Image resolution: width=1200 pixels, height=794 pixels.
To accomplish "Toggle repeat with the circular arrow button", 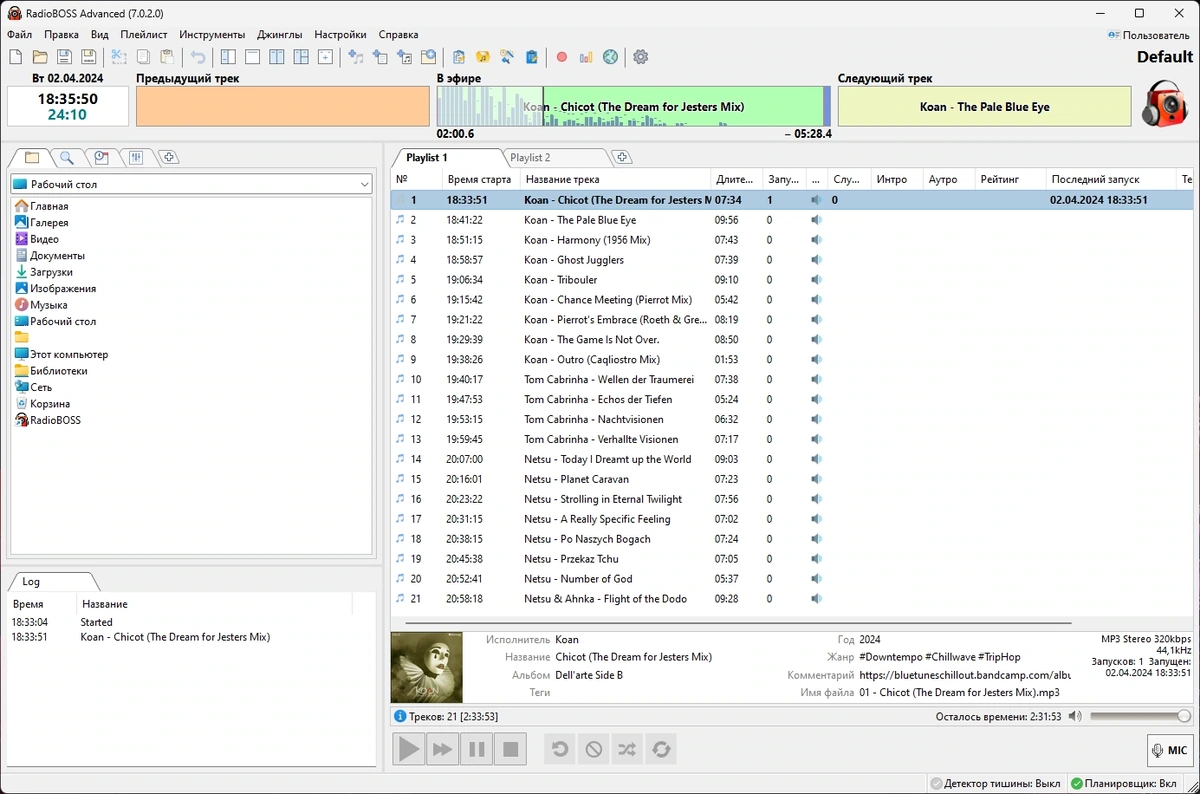I will point(560,749).
